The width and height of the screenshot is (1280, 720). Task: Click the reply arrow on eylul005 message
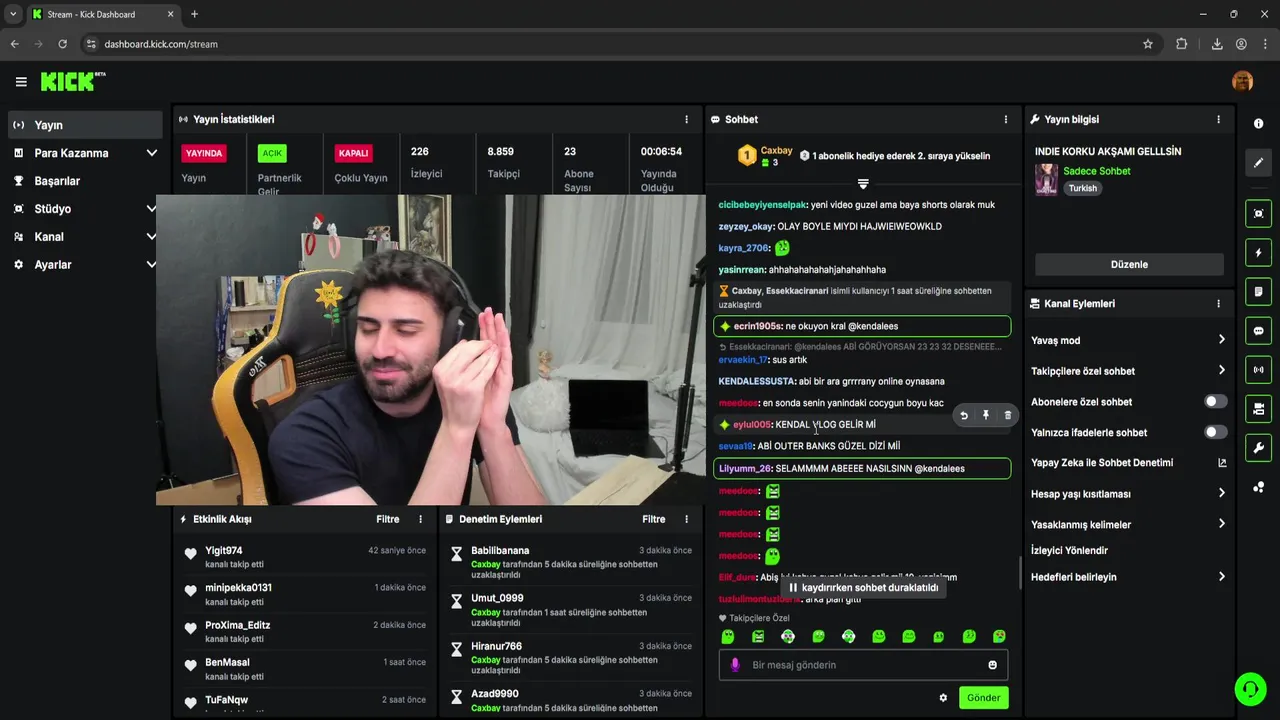pyautogui.click(x=964, y=415)
